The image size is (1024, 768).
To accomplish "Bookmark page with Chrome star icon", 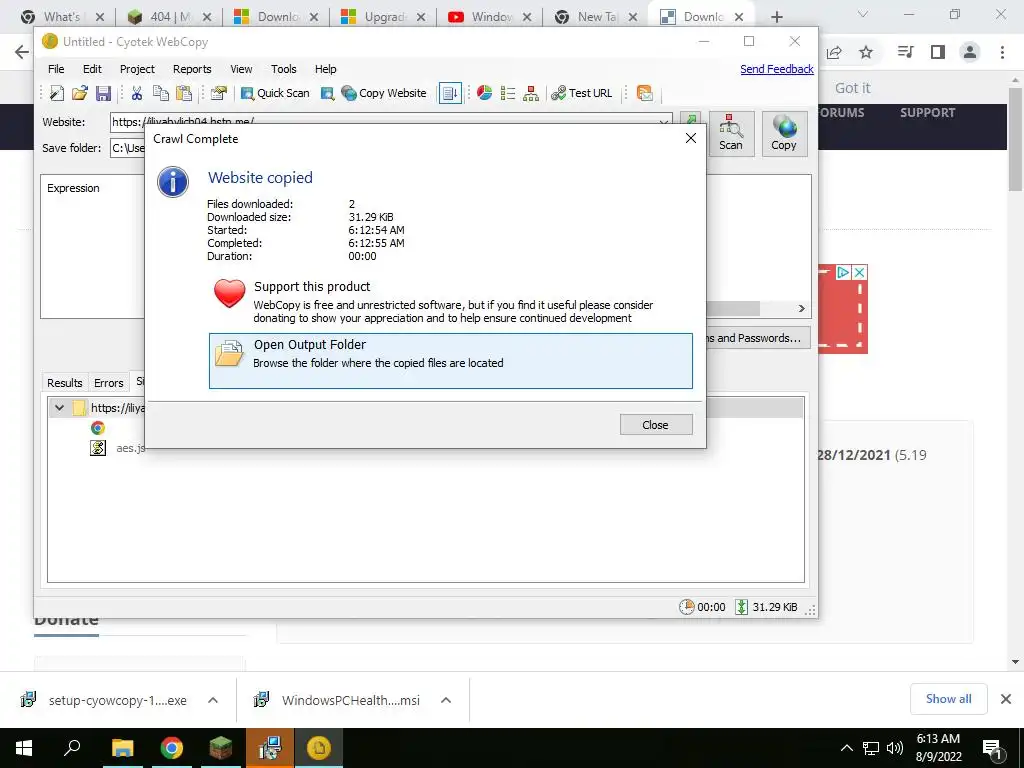I will point(866,52).
